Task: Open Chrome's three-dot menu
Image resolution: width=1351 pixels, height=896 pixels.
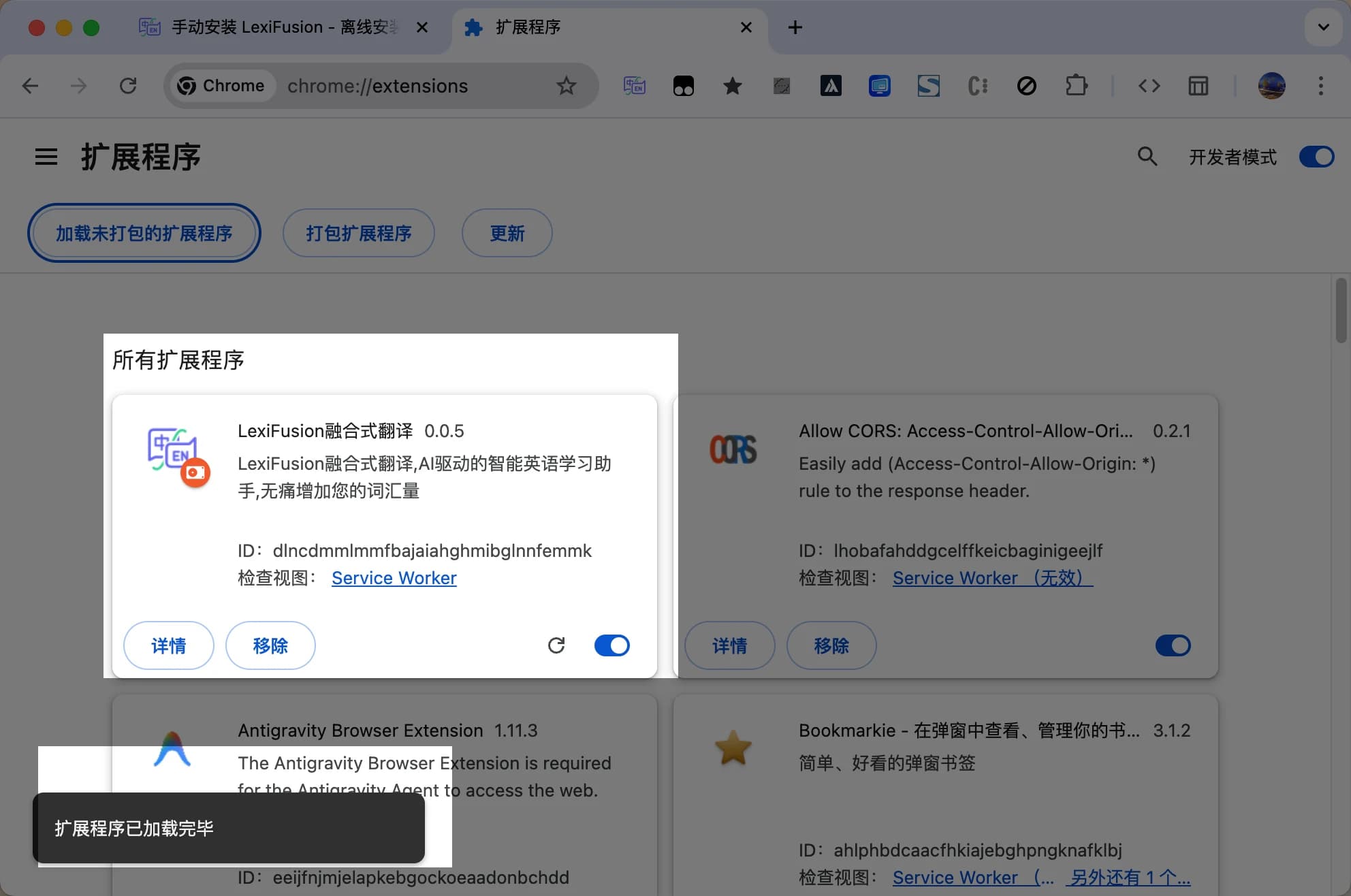Action: point(1321,86)
